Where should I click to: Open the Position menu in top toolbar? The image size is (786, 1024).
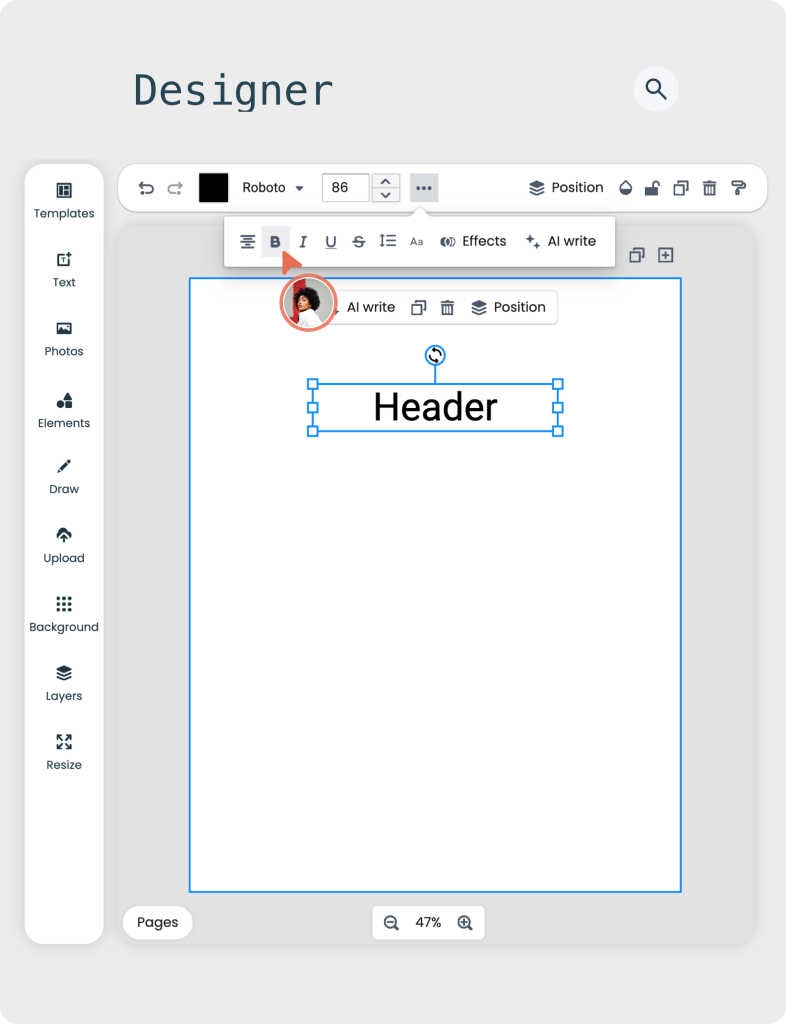[x=566, y=188]
